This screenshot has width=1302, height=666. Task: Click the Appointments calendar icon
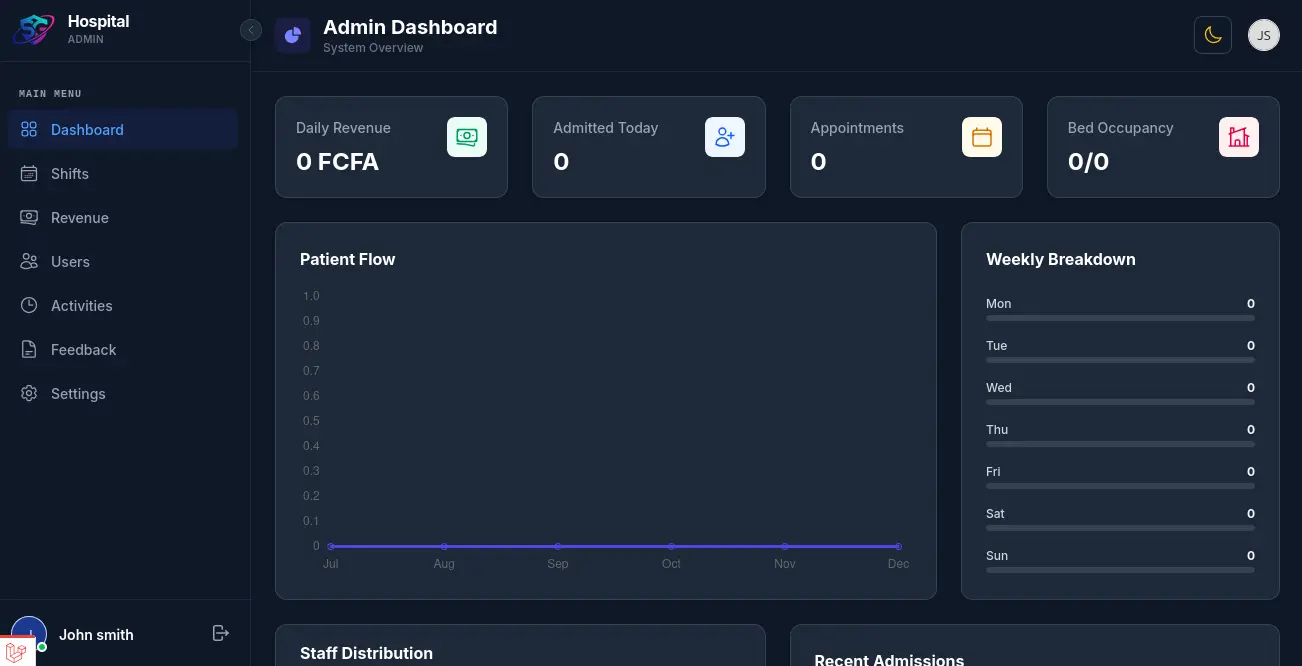click(981, 137)
